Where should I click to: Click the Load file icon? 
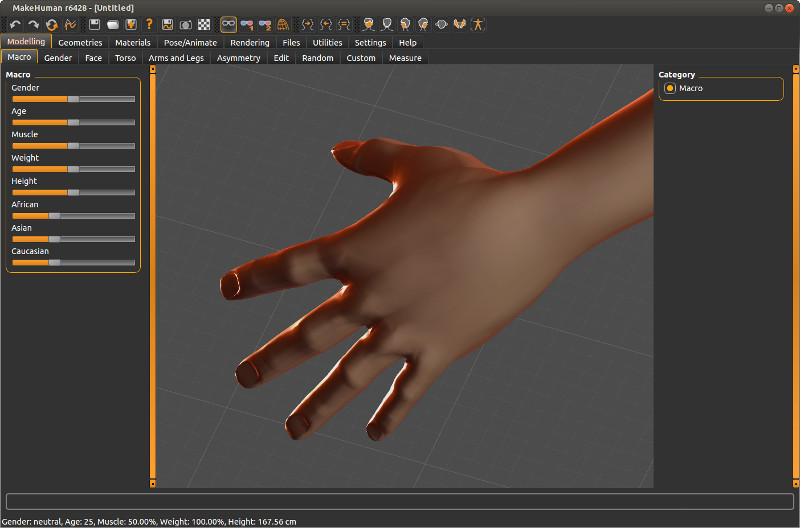pos(113,24)
